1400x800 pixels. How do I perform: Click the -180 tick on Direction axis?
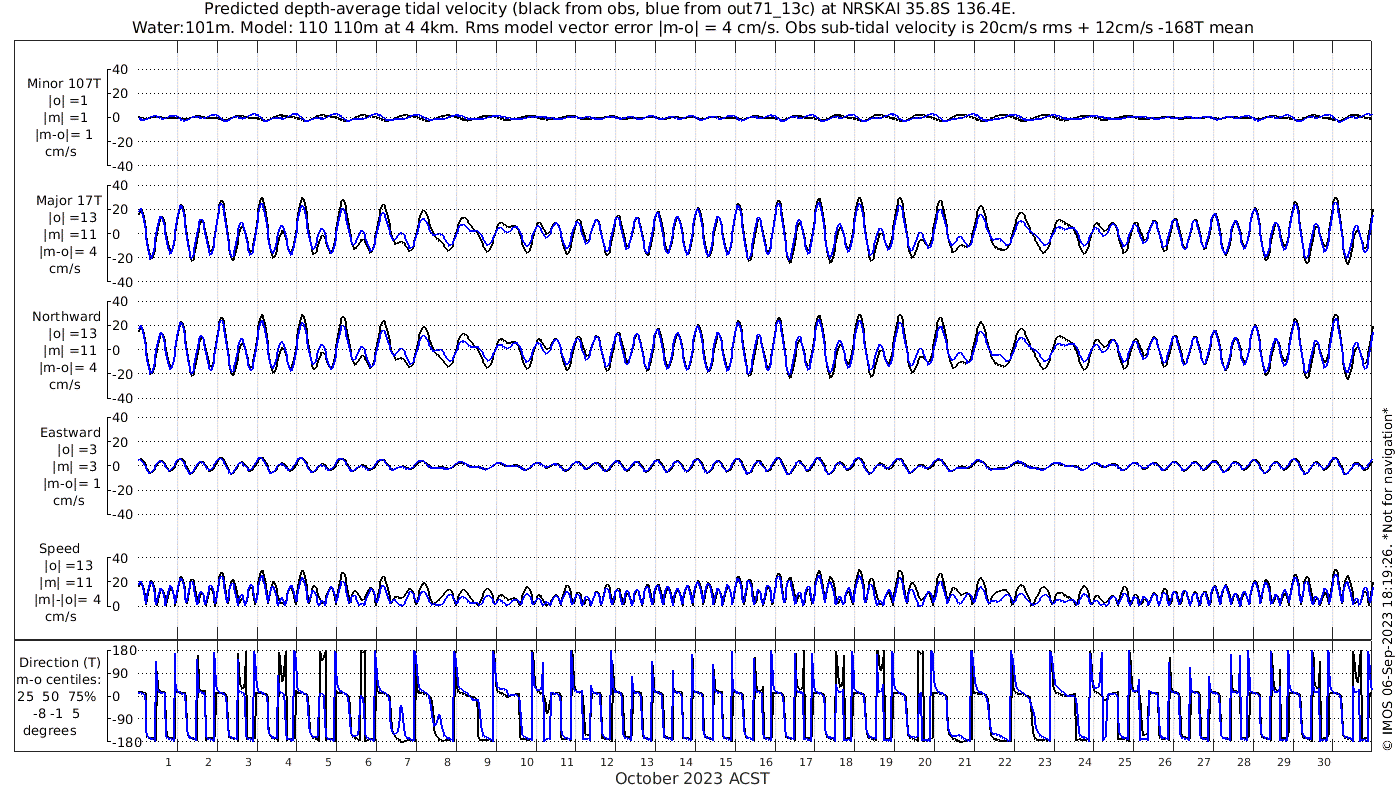(x=119, y=741)
